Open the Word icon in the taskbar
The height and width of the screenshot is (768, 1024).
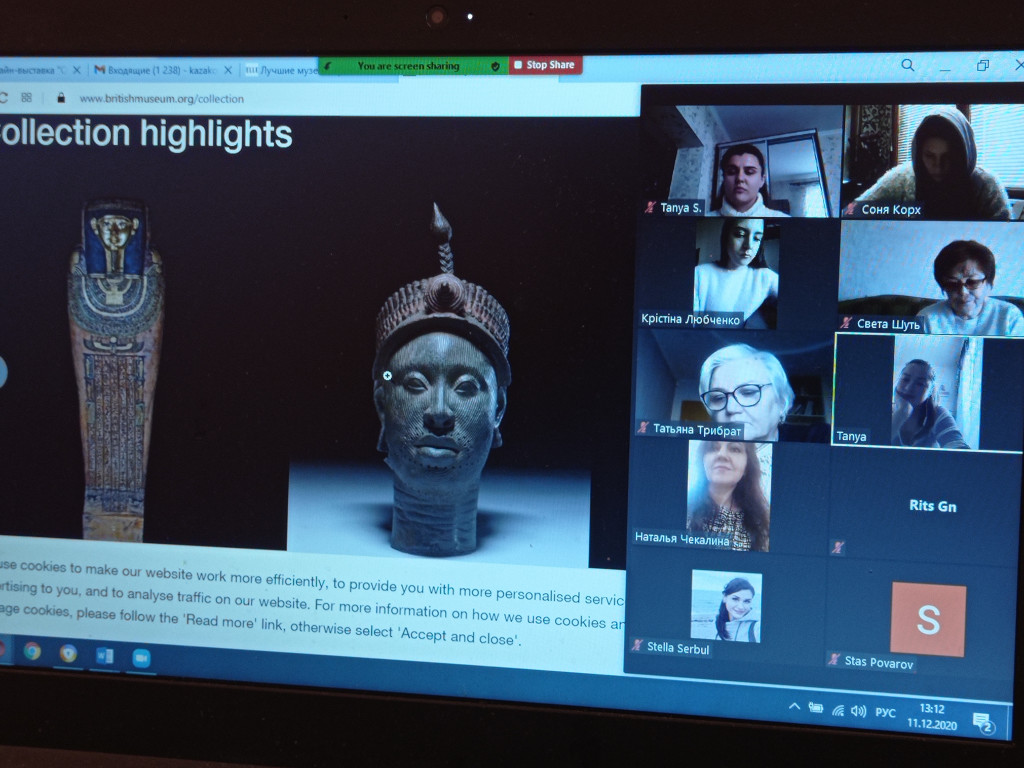104,655
